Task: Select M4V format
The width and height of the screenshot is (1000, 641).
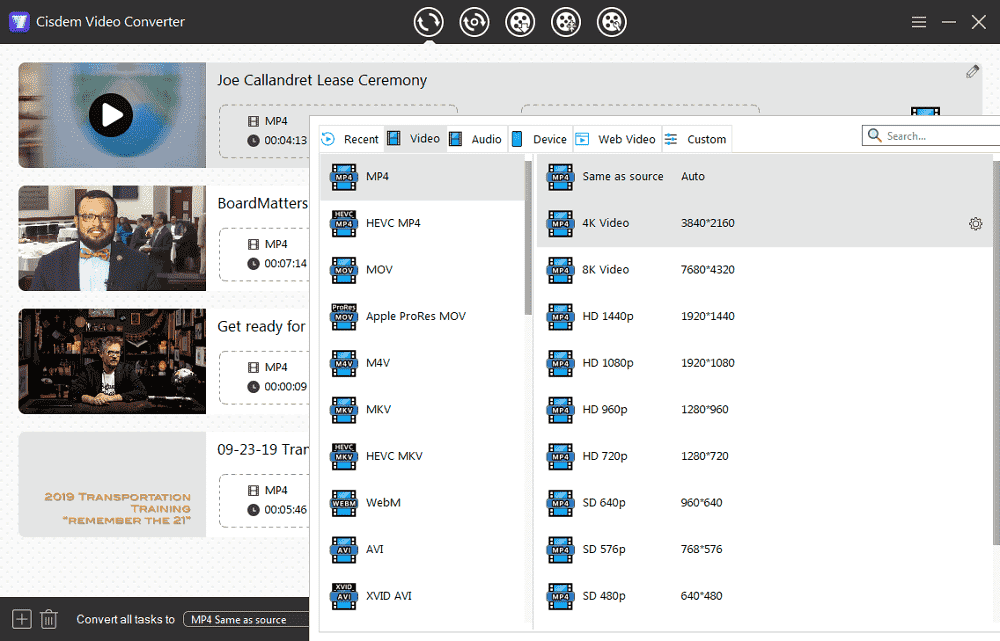Action: point(422,363)
